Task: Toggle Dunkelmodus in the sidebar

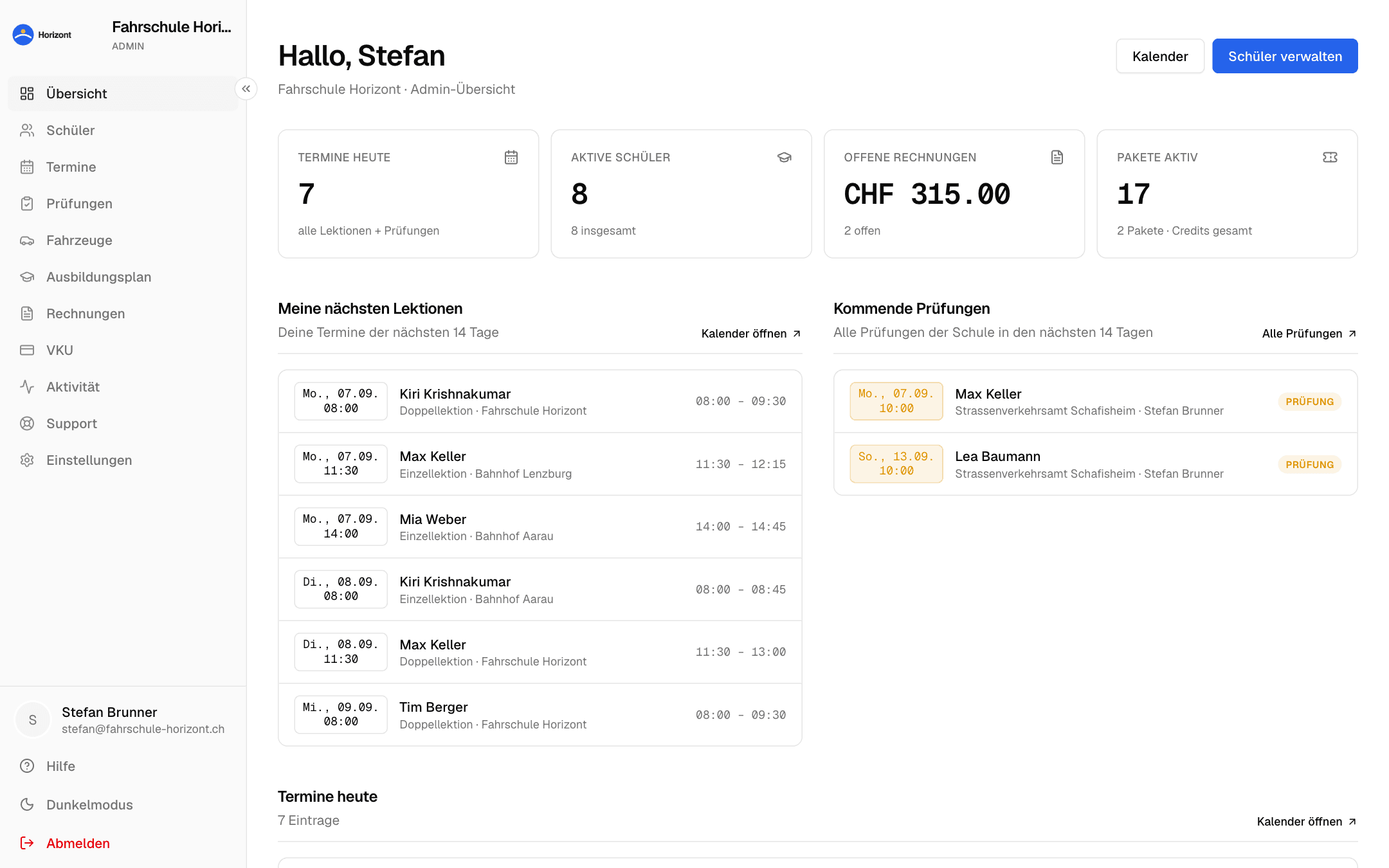Action: (123, 805)
